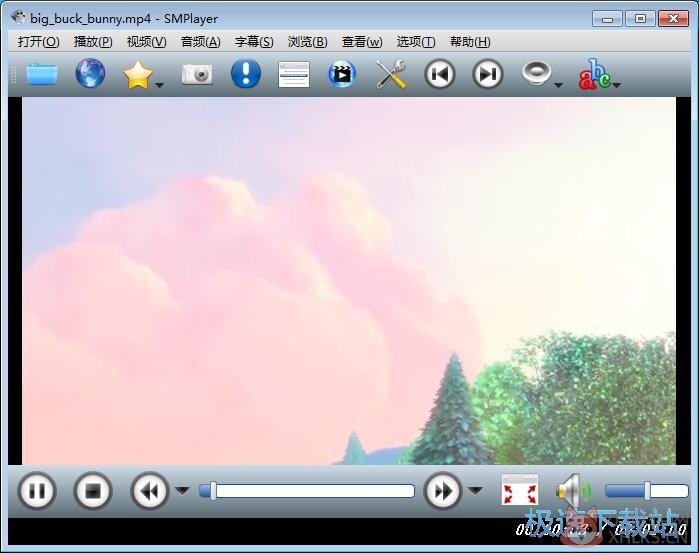
Task: Open the 视频(V) menu
Action: coord(146,41)
